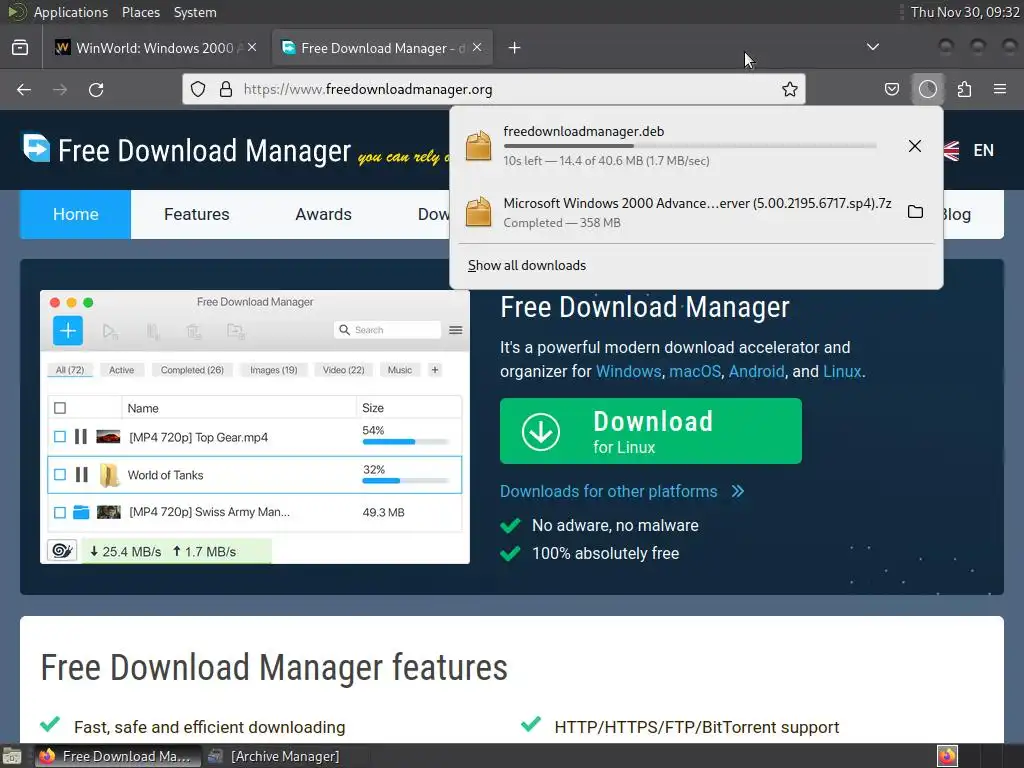The width and height of the screenshot is (1024, 768).
Task: Click the padlock site info icon
Action: coord(226,89)
